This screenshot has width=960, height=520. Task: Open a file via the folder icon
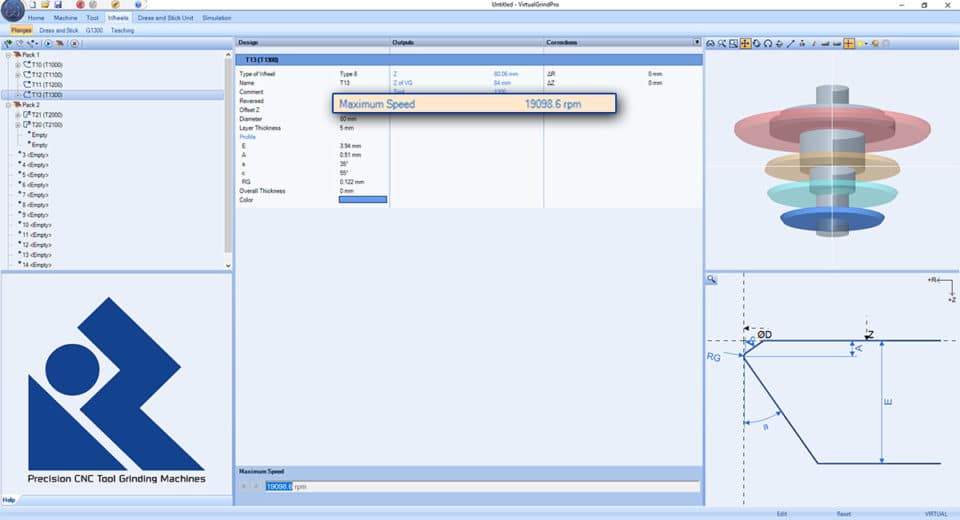tap(45, 5)
